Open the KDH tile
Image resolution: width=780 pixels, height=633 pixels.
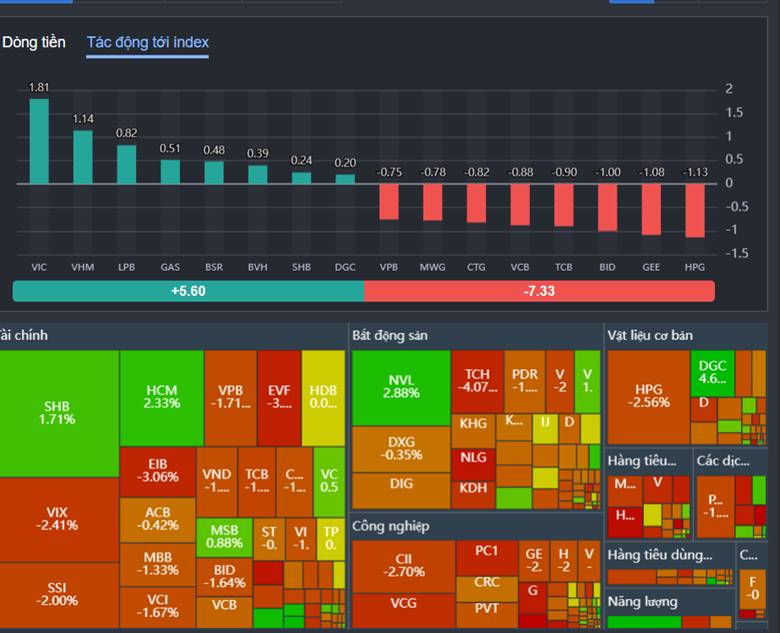(473, 494)
